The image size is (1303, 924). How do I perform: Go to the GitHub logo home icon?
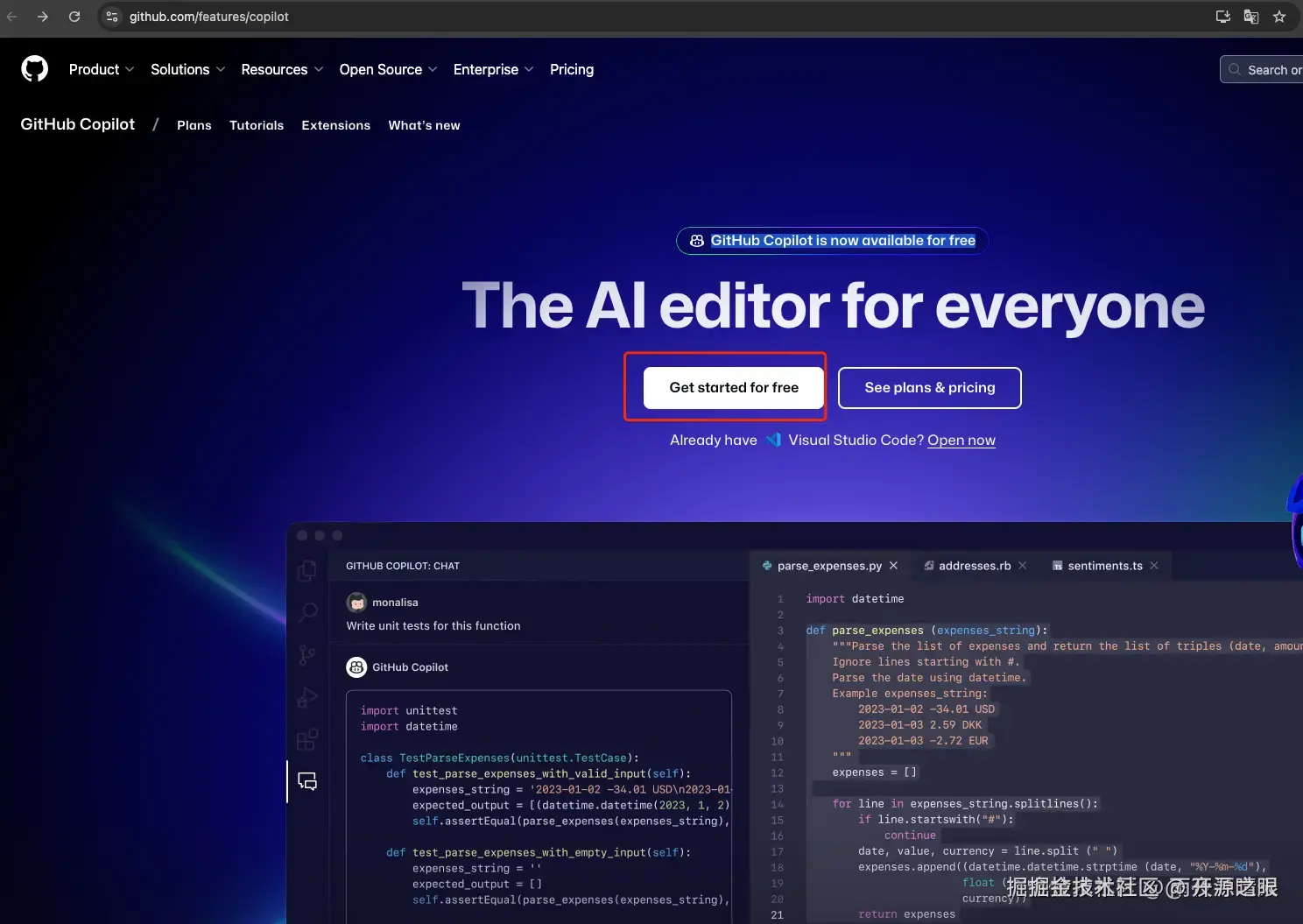point(34,68)
